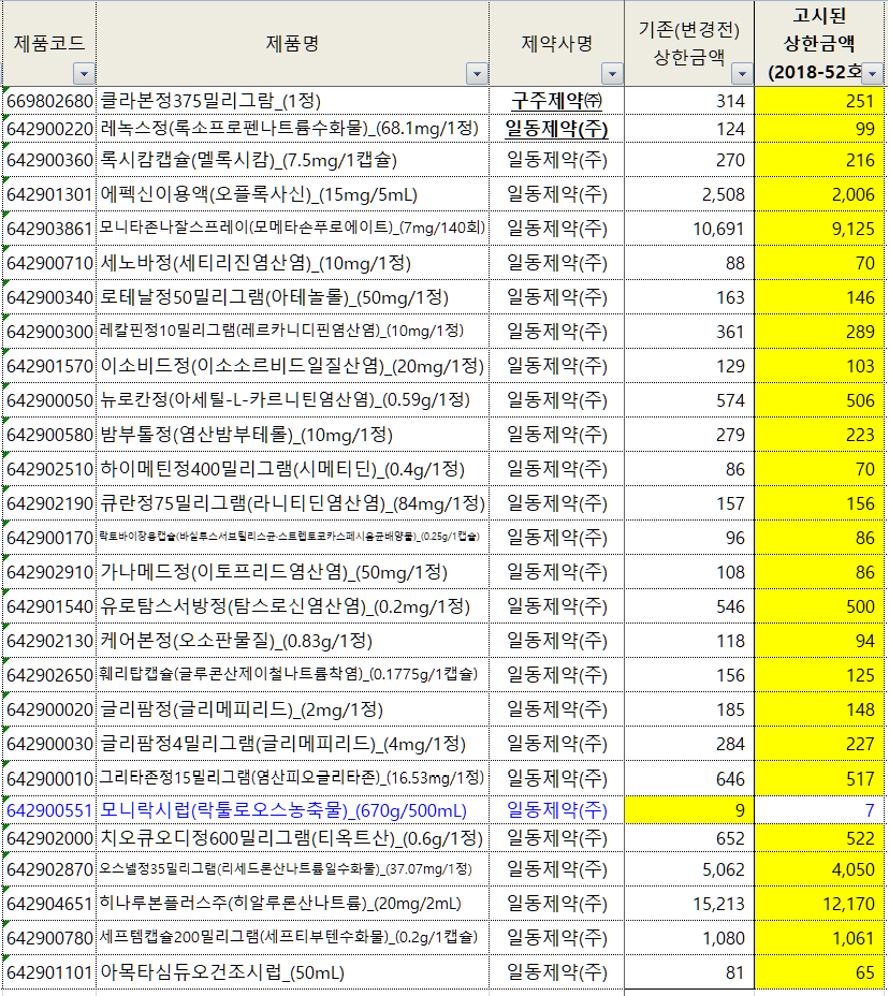Select product code cell 642902190
The image size is (889, 996).
coord(50,503)
